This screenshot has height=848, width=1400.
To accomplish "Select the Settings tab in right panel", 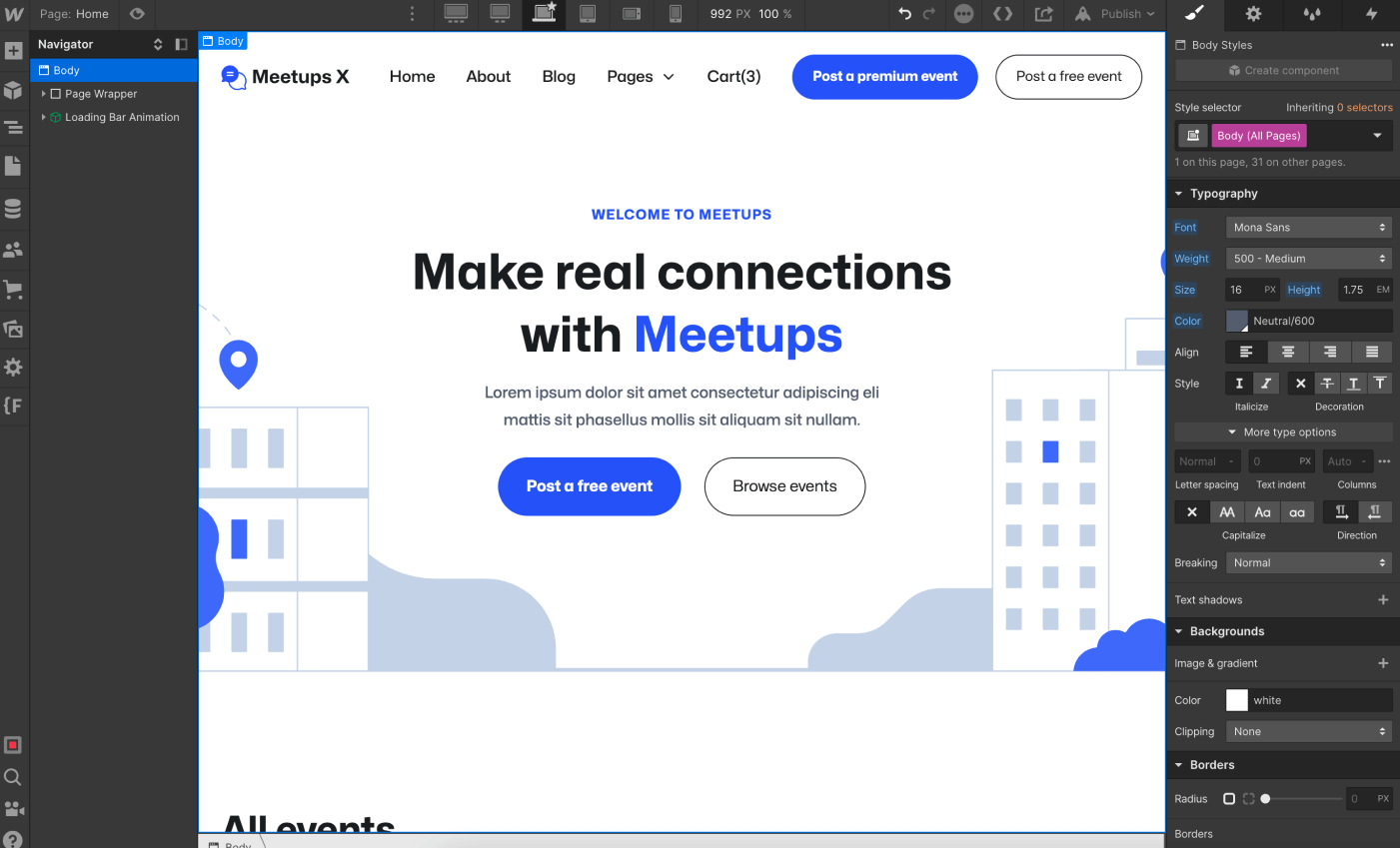I will point(1252,15).
